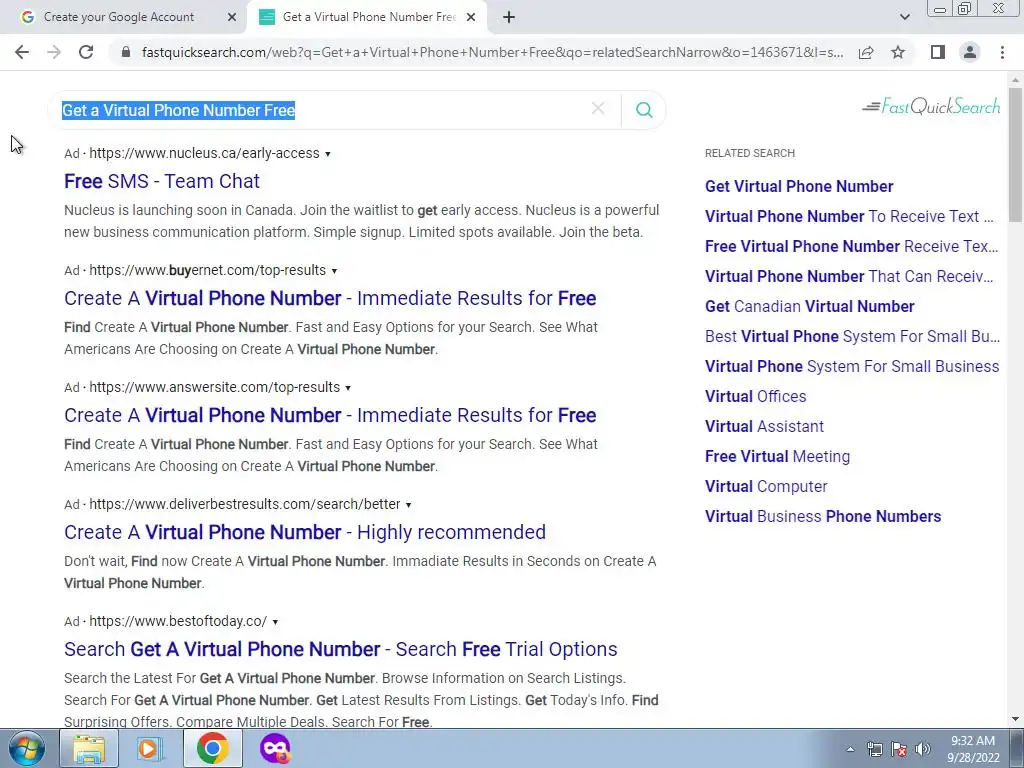Launch Windows Media Player from taskbar
The image size is (1024, 768).
pyautogui.click(x=150, y=748)
